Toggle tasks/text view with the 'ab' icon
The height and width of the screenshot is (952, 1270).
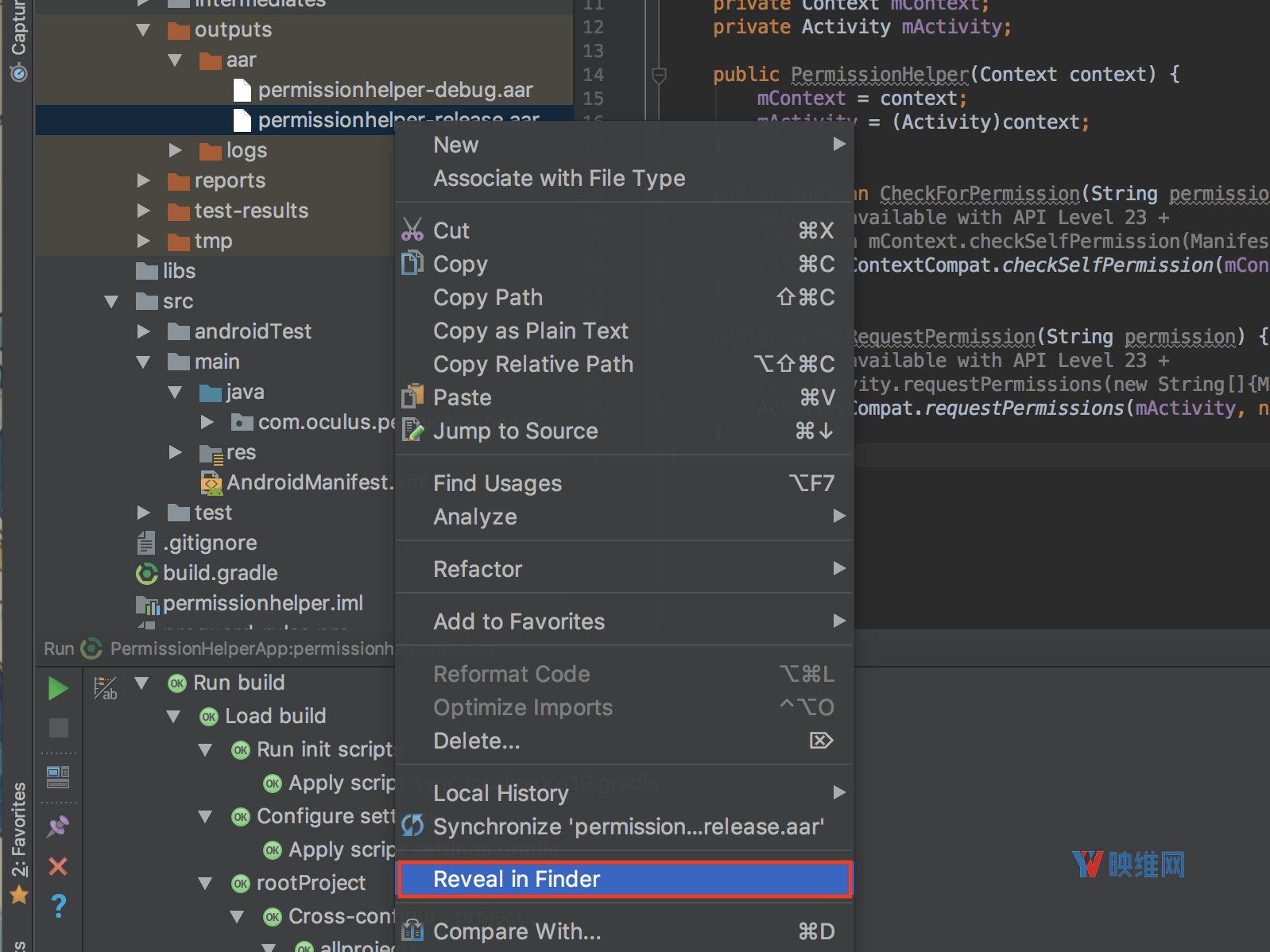pos(105,688)
